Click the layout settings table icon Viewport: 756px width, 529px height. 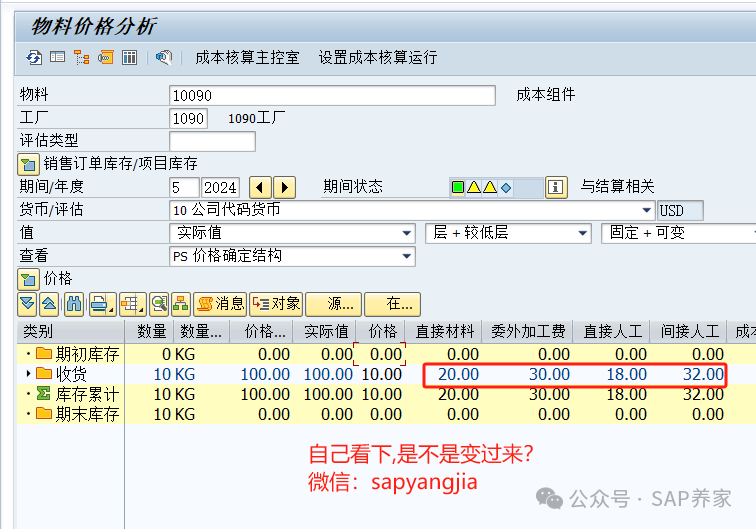pyautogui.click(x=132, y=304)
